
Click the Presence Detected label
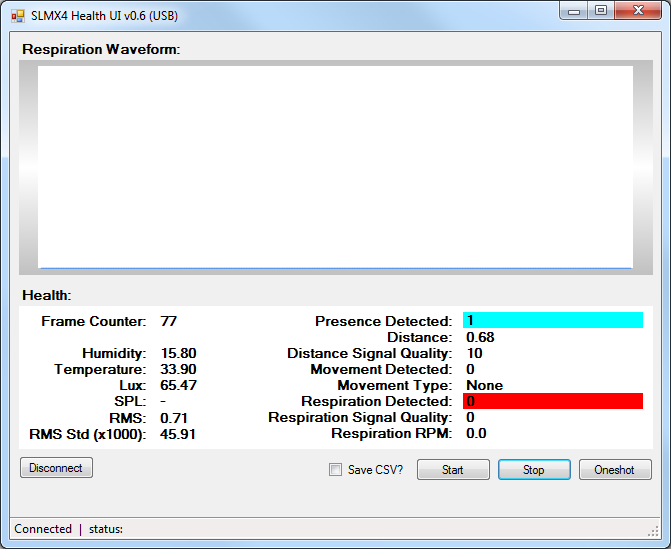383,321
